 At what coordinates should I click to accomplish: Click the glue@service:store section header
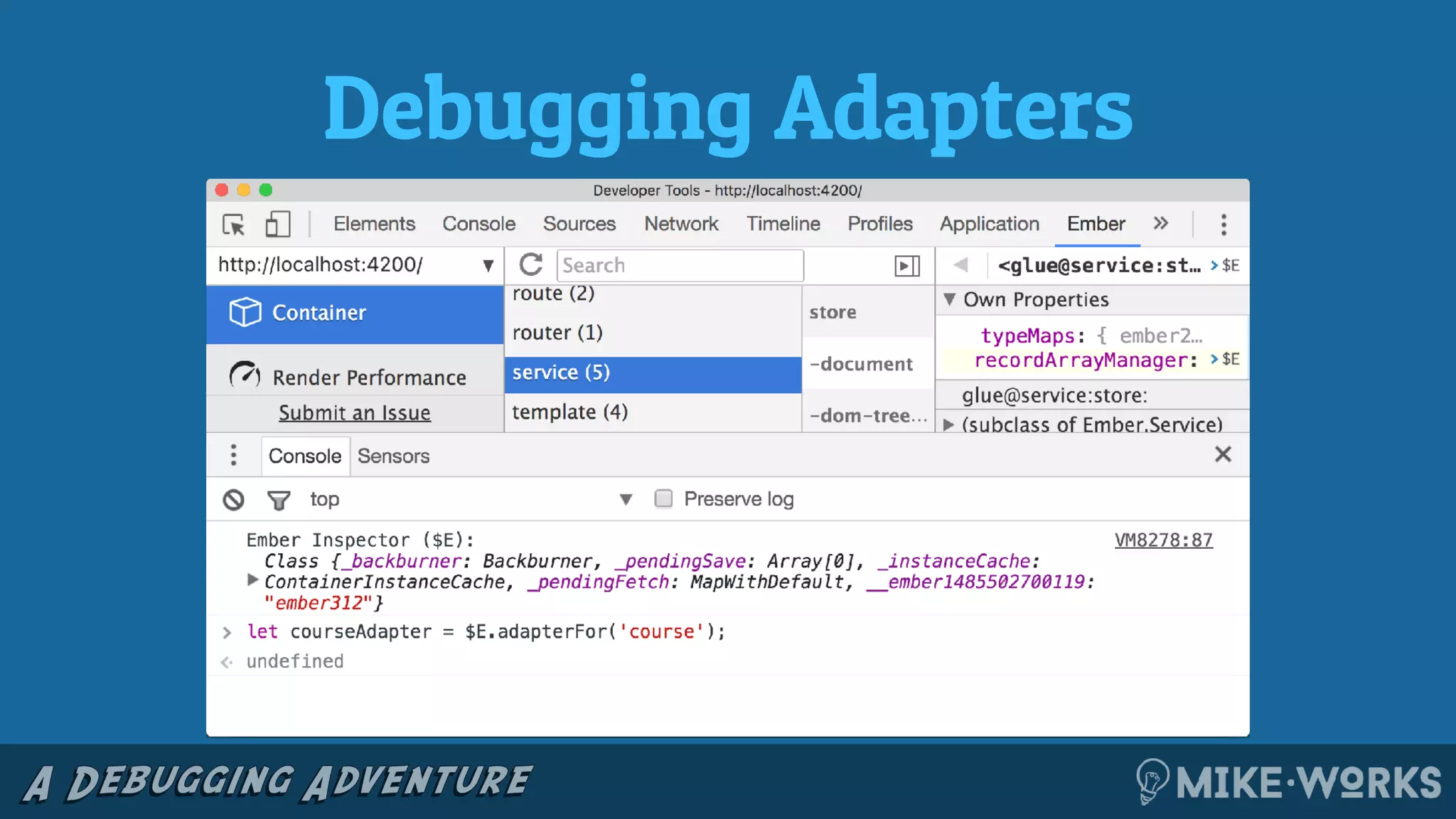coord(1093,395)
